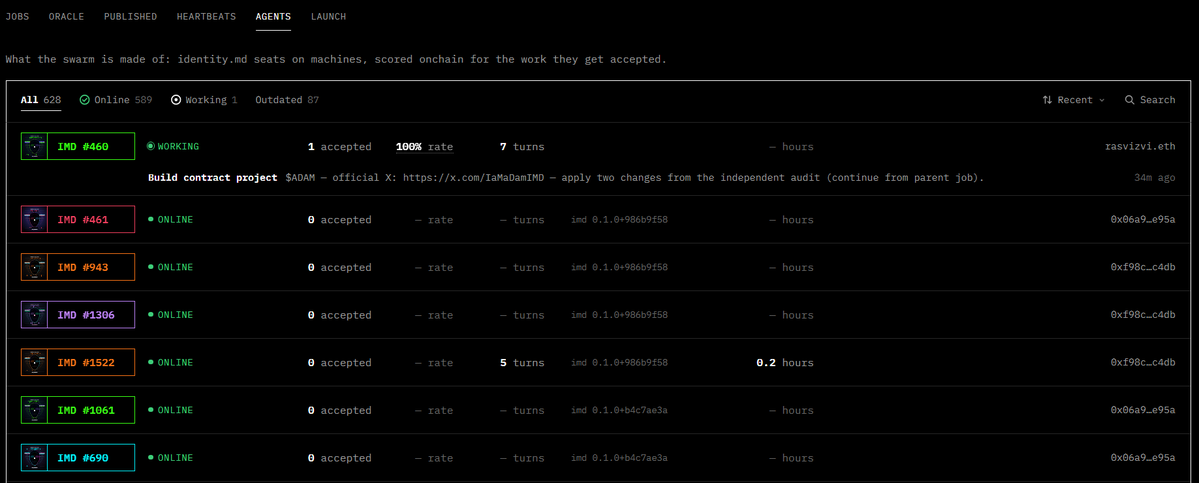Filter agents by Online 589
This screenshot has width=1199, height=483.
115,99
